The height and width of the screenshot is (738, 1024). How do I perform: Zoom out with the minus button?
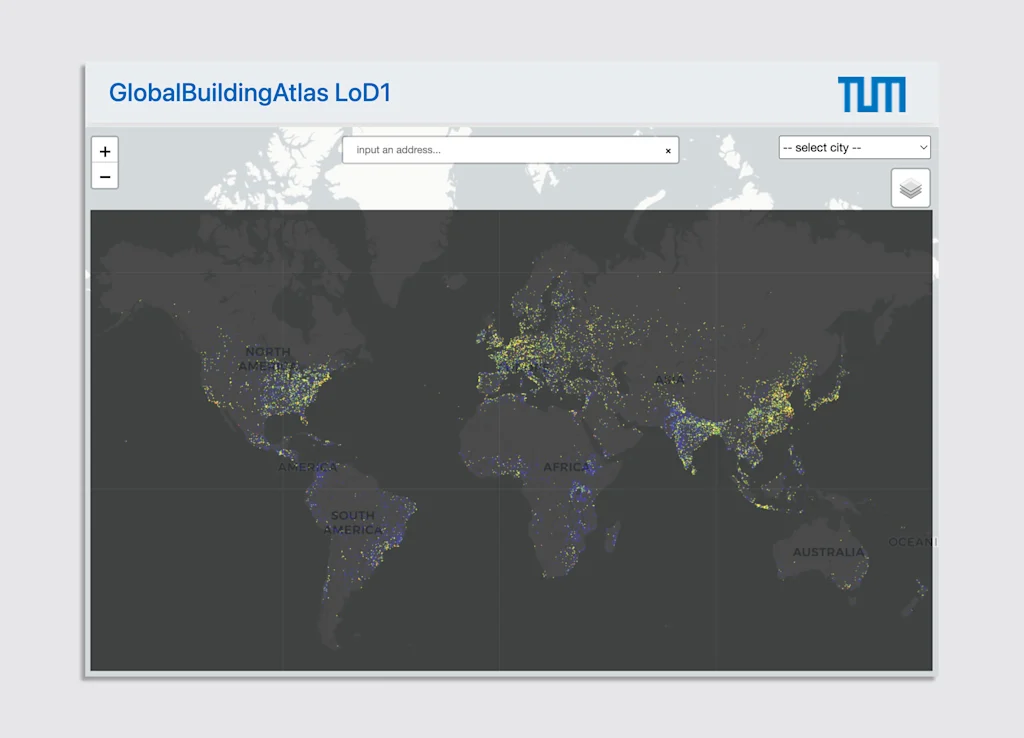click(105, 176)
